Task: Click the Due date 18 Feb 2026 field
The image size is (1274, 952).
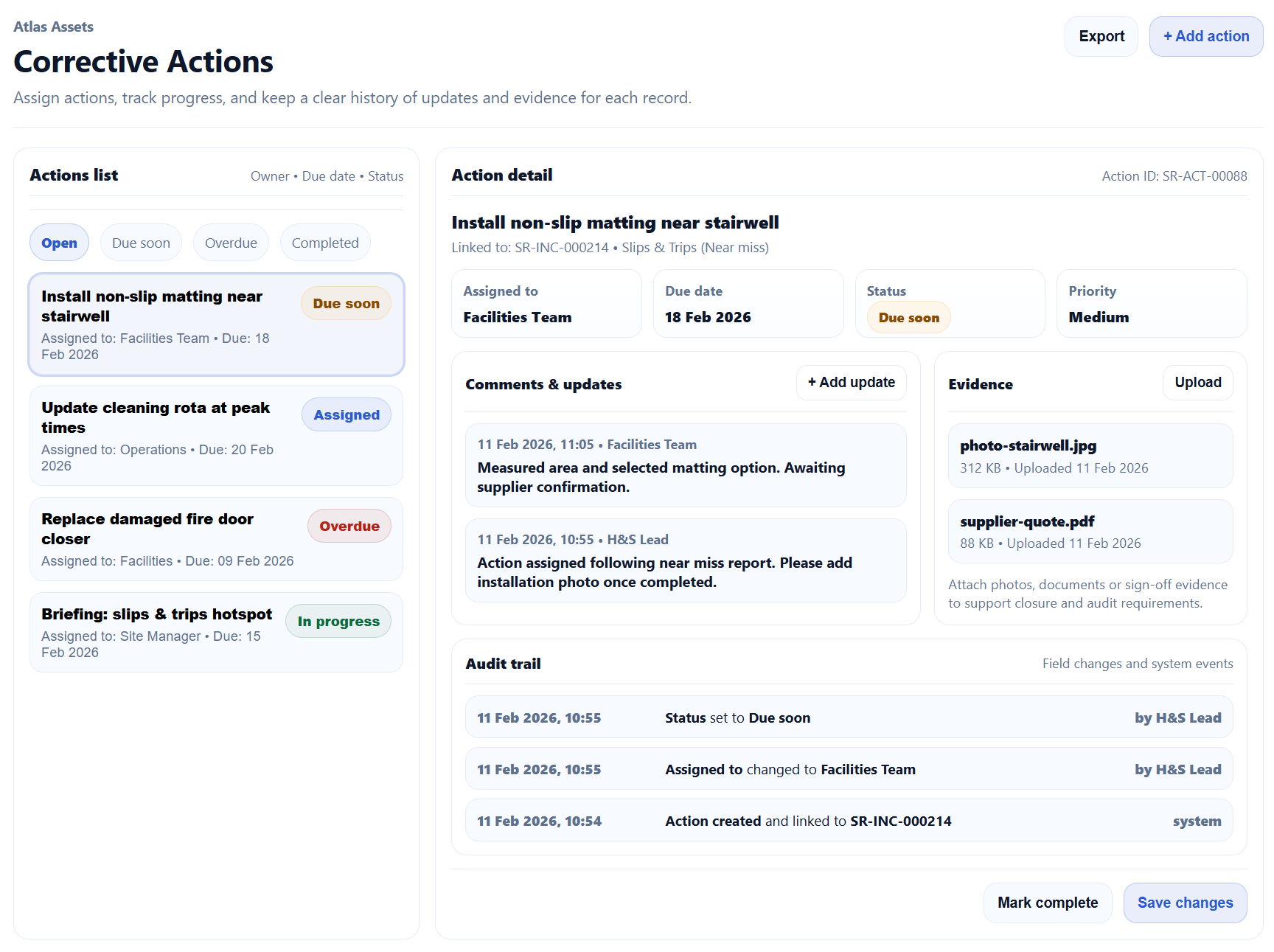Action: tap(748, 304)
